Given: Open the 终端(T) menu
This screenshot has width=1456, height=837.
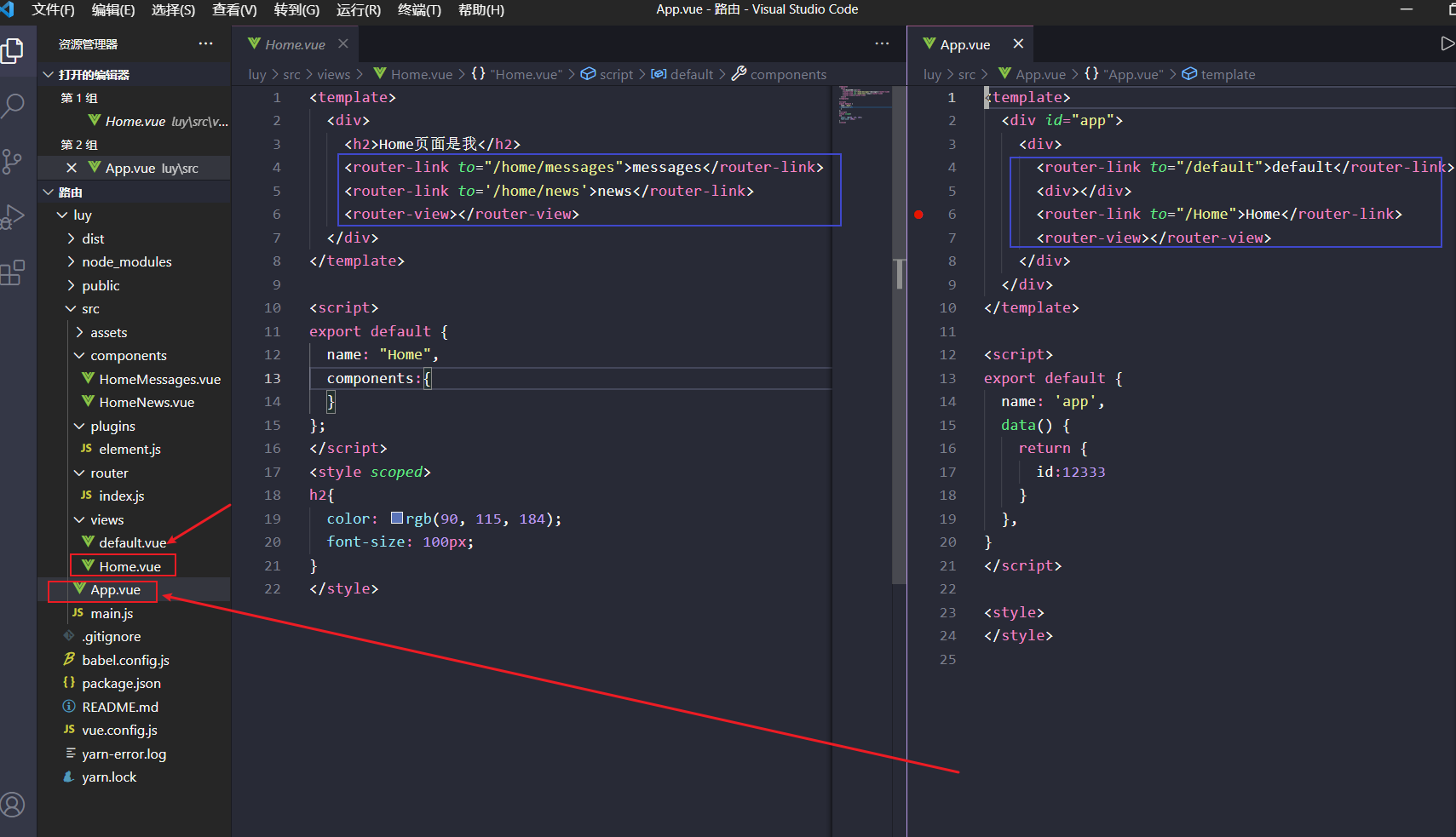Looking at the screenshot, I should click(419, 9).
